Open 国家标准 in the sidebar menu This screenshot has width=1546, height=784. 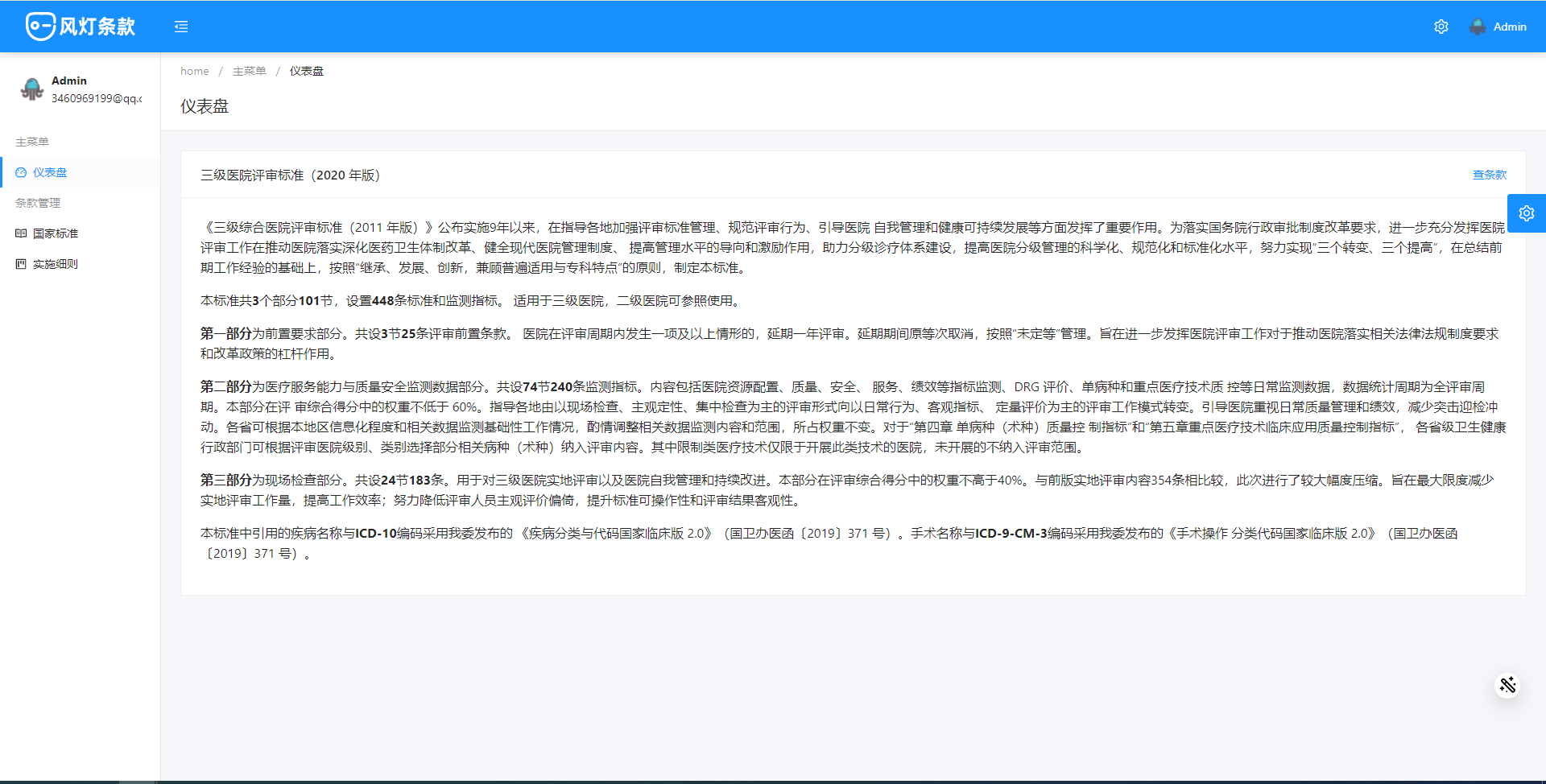[x=80, y=233]
